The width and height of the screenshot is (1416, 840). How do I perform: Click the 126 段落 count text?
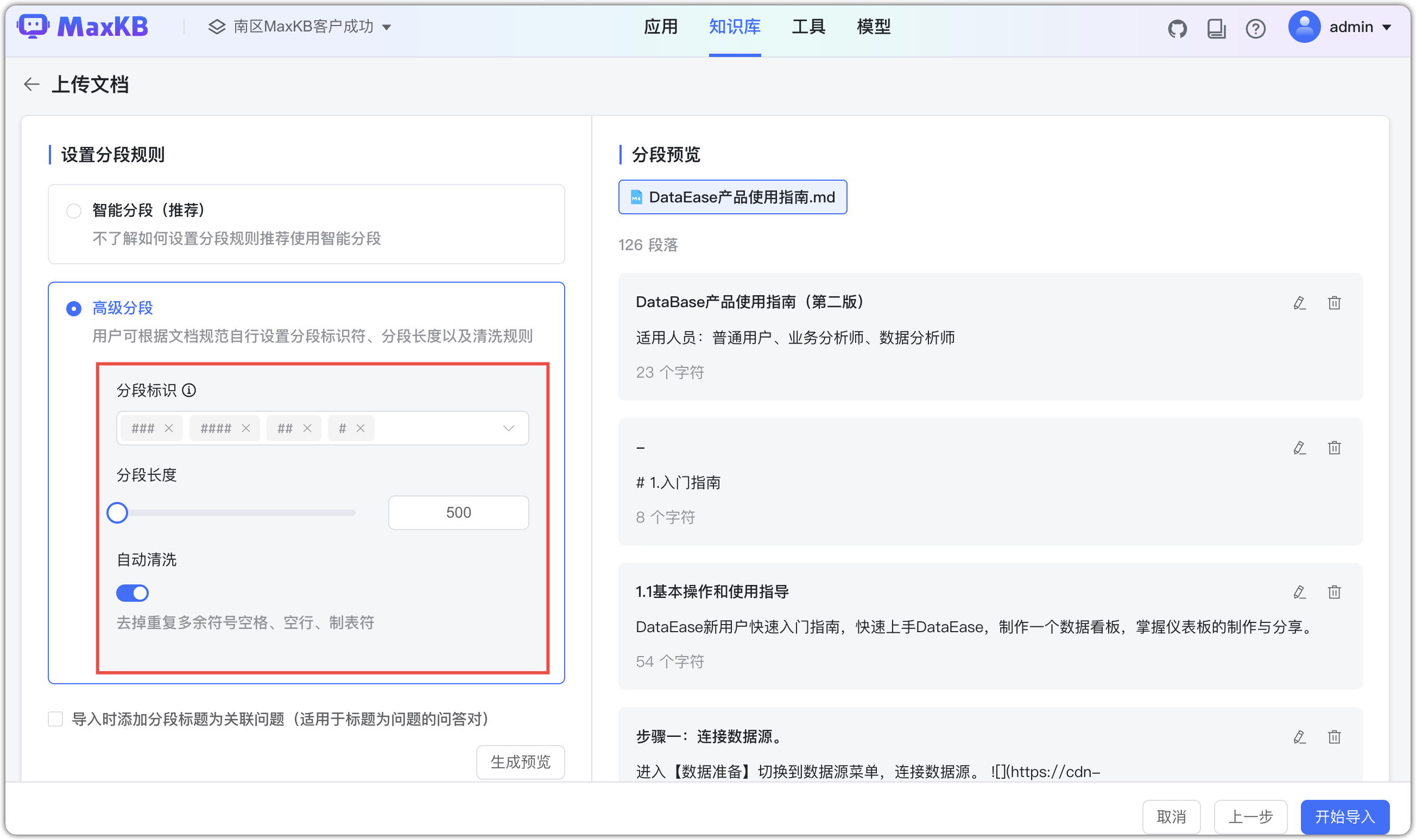coord(648,245)
